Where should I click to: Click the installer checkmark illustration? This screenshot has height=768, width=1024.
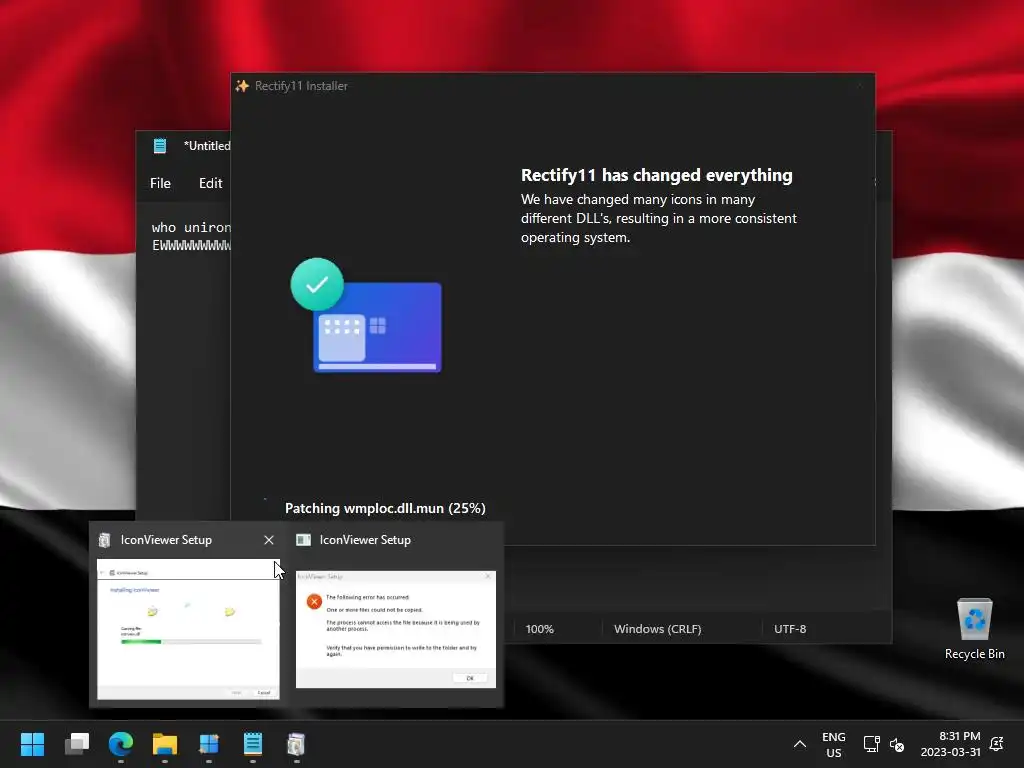pos(366,315)
